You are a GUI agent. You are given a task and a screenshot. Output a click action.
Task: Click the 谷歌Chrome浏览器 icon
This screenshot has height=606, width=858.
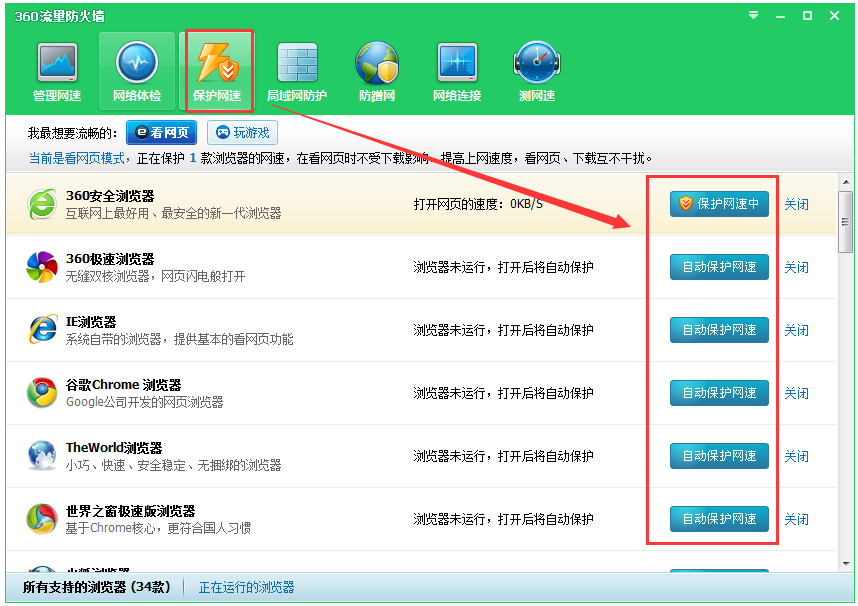pos(42,393)
